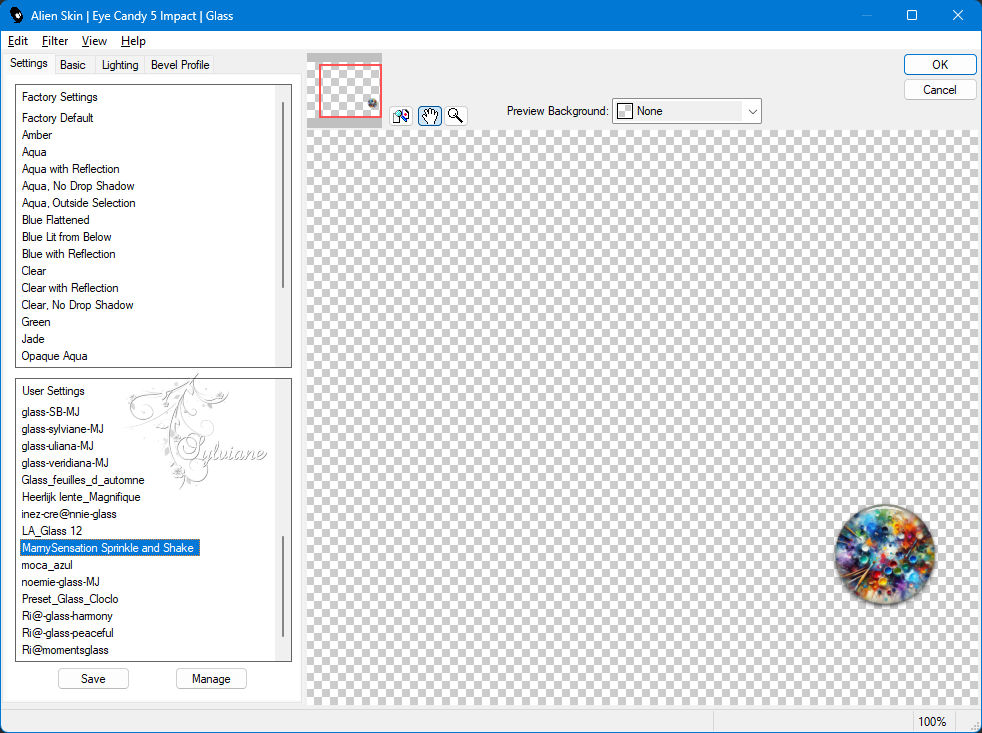Select the moca_azul user setting

pos(47,564)
